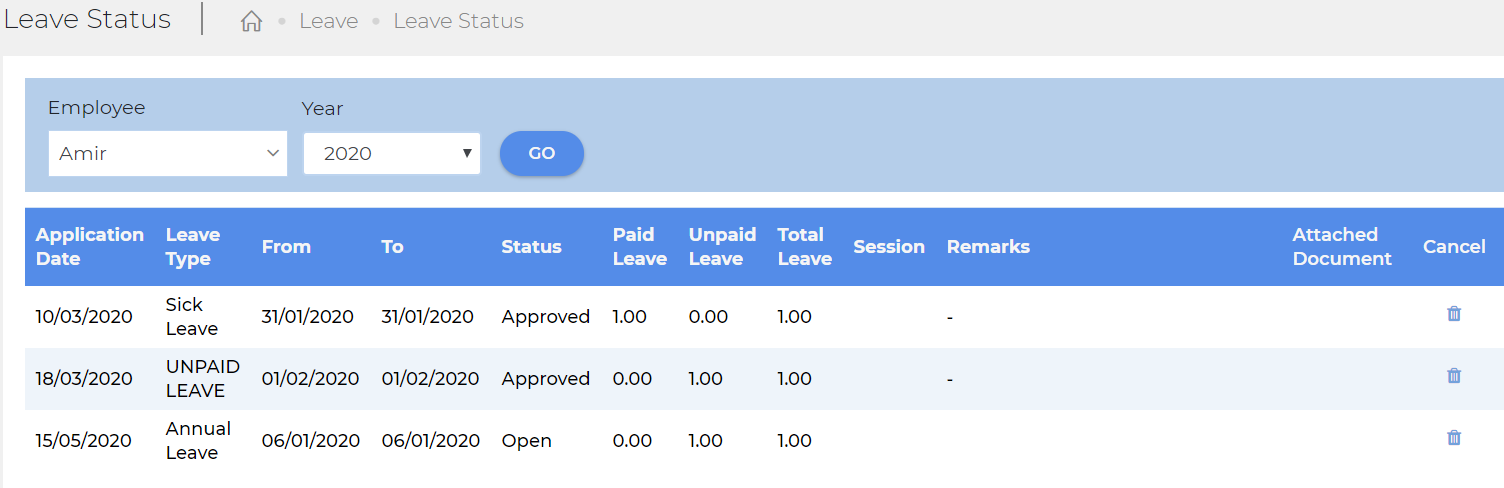The height and width of the screenshot is (488, 1504).
Task: Click the Open status in Annual Leave row
Action: [x=527, y=441]
